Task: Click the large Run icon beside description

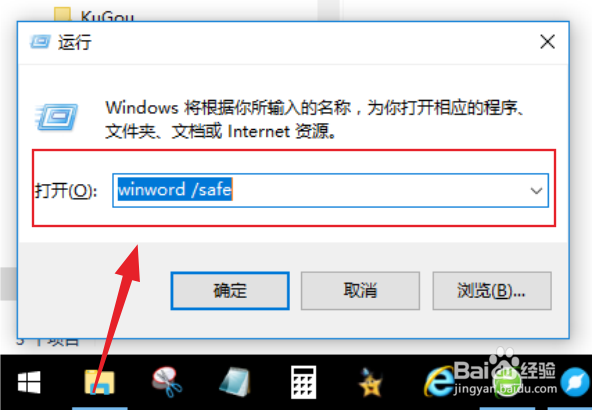Action: click(x=57, y=117)
